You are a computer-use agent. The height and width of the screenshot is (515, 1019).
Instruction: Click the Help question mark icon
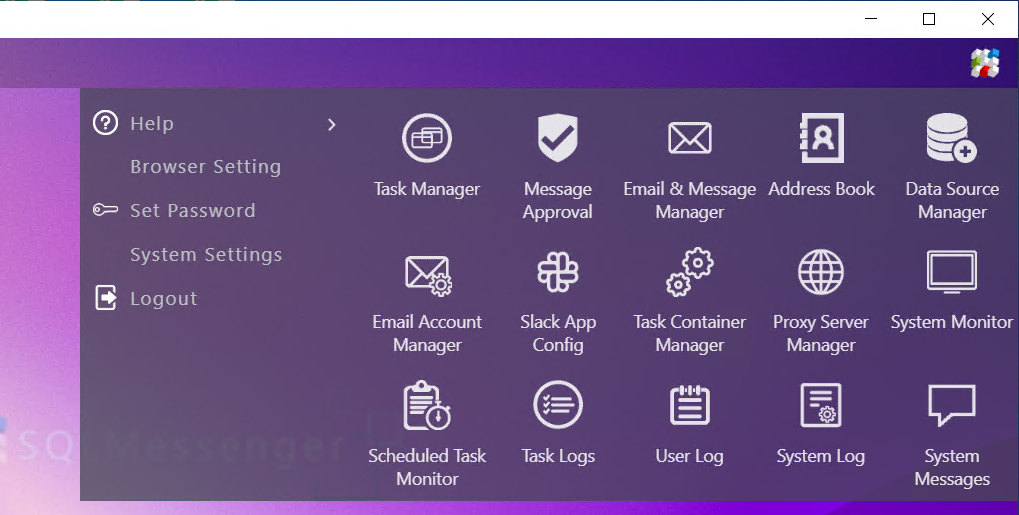click(x=105, y=123)
